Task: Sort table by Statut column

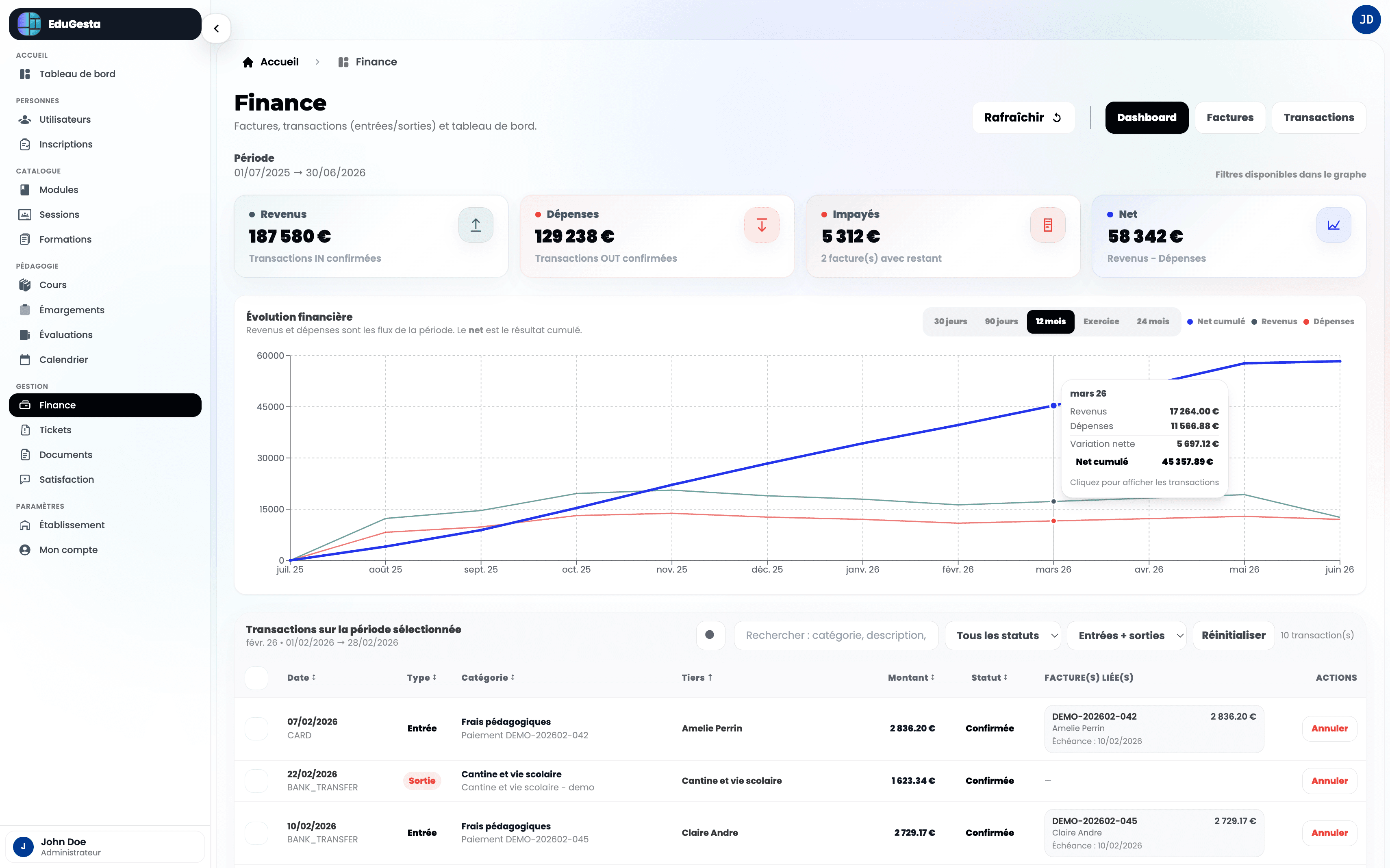Action: (x=989, y=678)
